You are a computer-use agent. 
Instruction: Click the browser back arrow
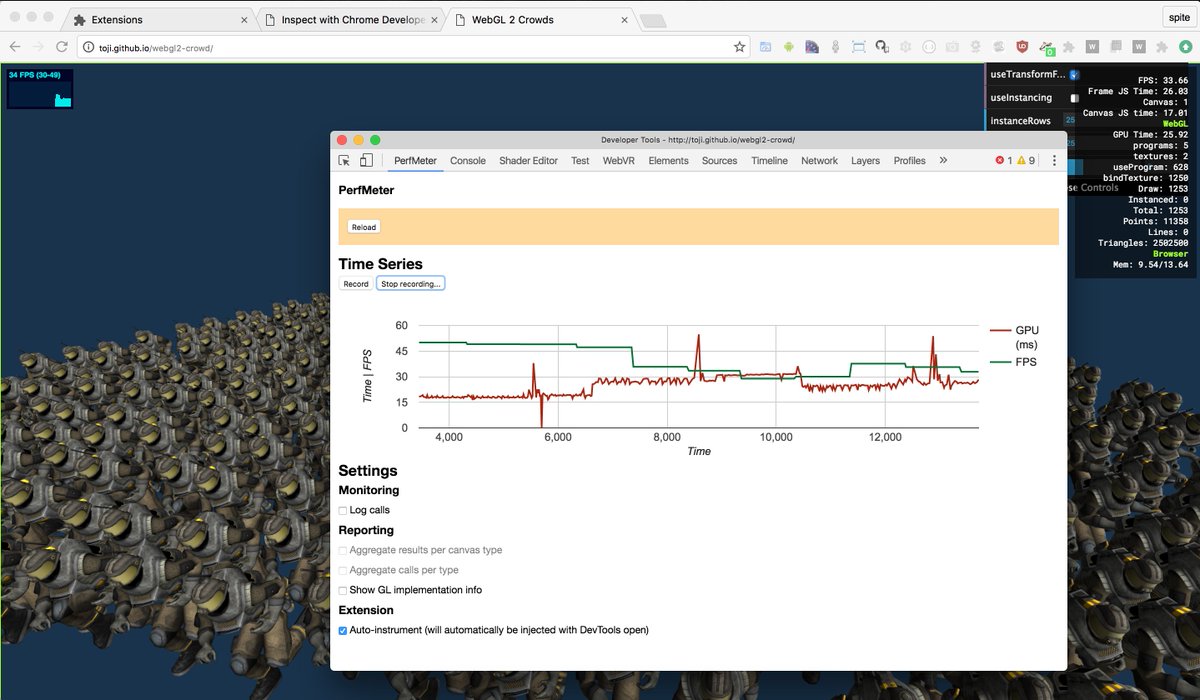click(x=15, y=47)
